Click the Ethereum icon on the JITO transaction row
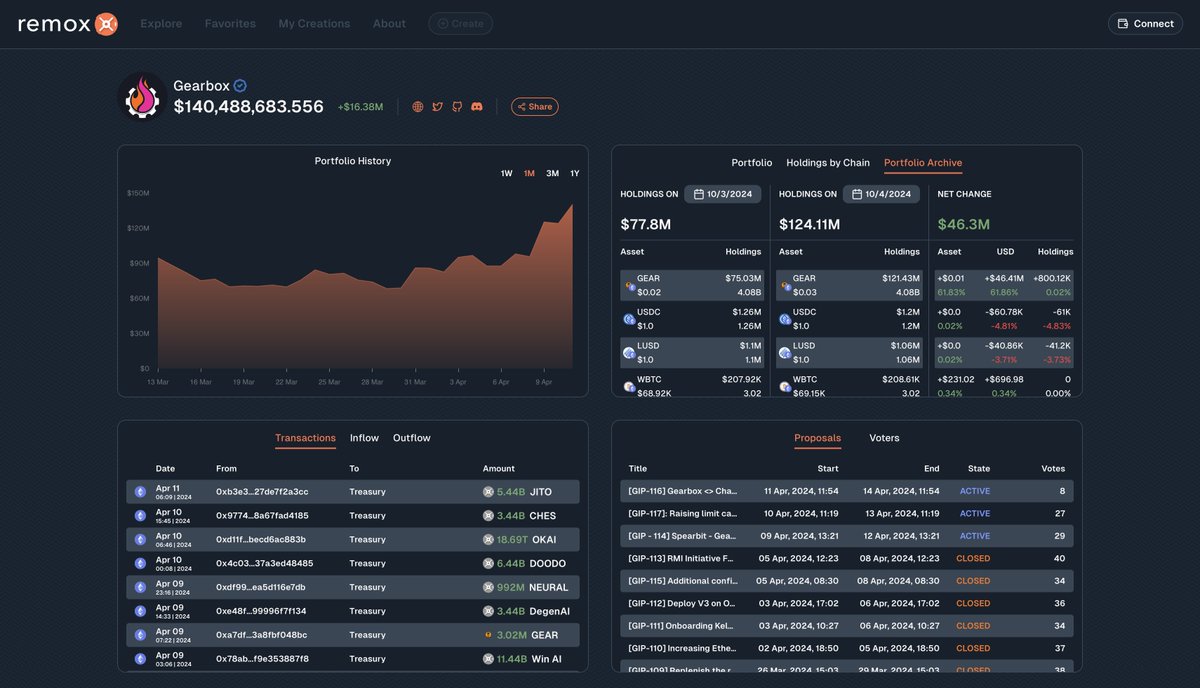The height and width of the screenshot is (688, 1200). (141, 492)
